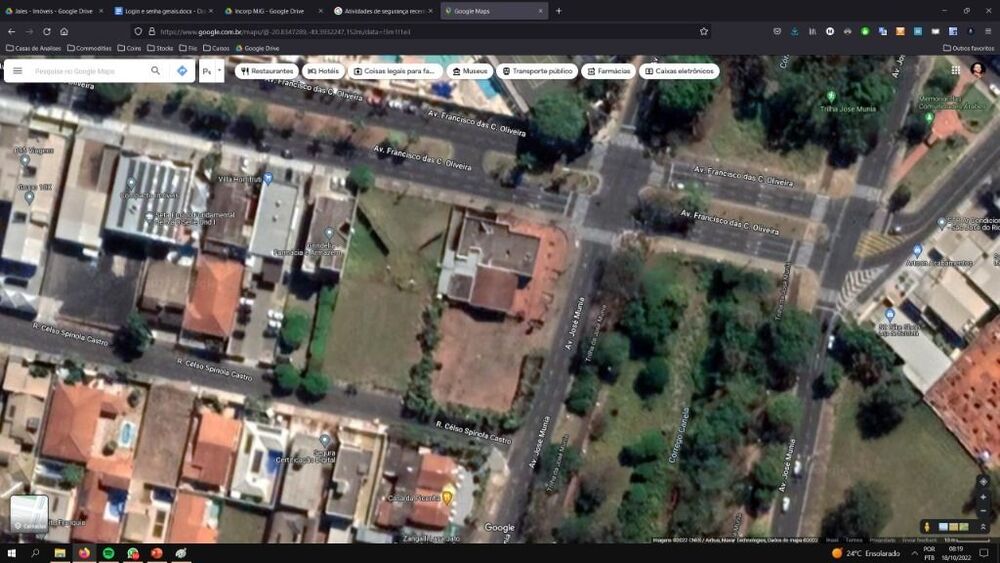The image size is (1000, 563).
Task: Open Stocks bookmark folder
Action: (x=160, y=48)
